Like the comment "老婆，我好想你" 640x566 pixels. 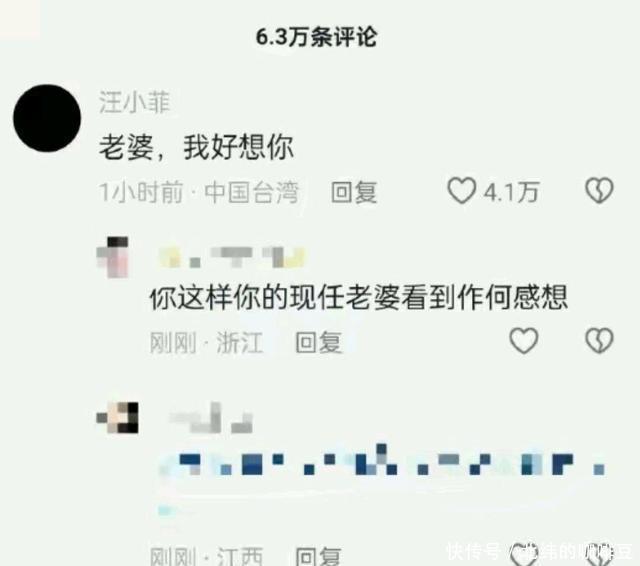pyautogui.click(x=462, y=191)
